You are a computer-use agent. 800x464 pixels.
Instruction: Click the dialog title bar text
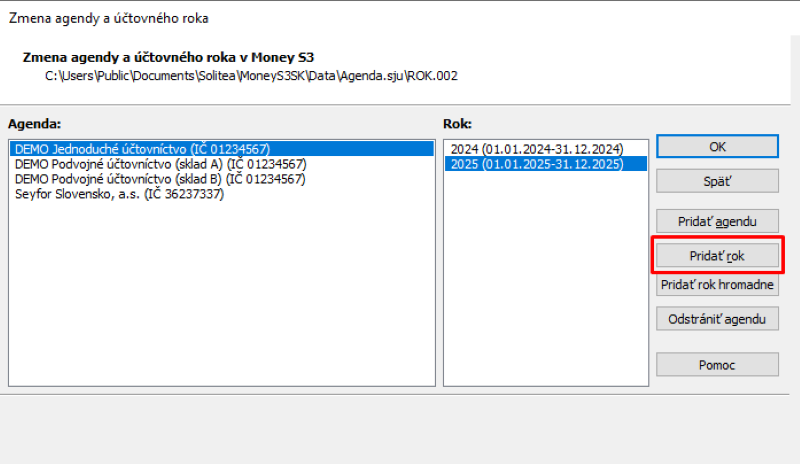click(x=96, y=18)
